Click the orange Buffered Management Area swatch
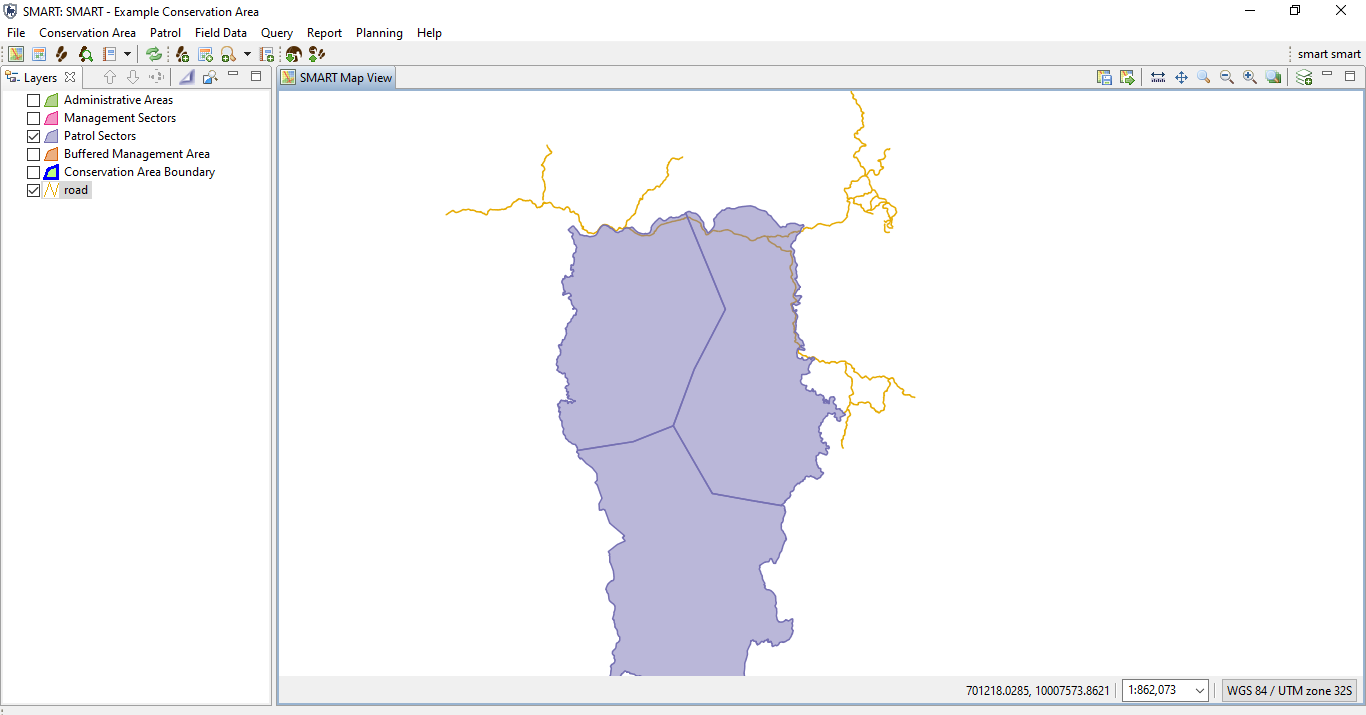 click(52, 154)
